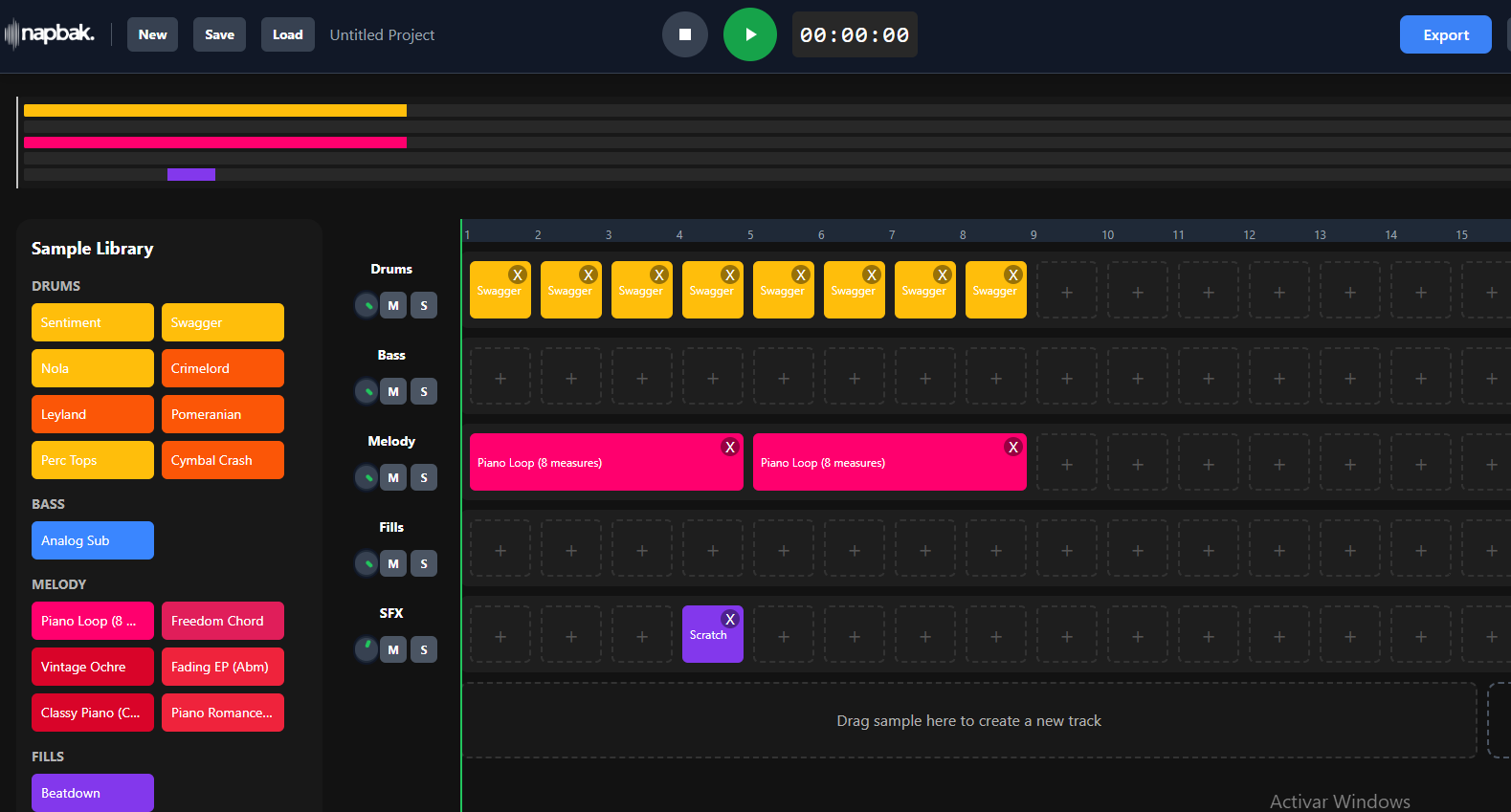Click the Fills track volume knob
The image size is (1511, 812).
[367, 563]
